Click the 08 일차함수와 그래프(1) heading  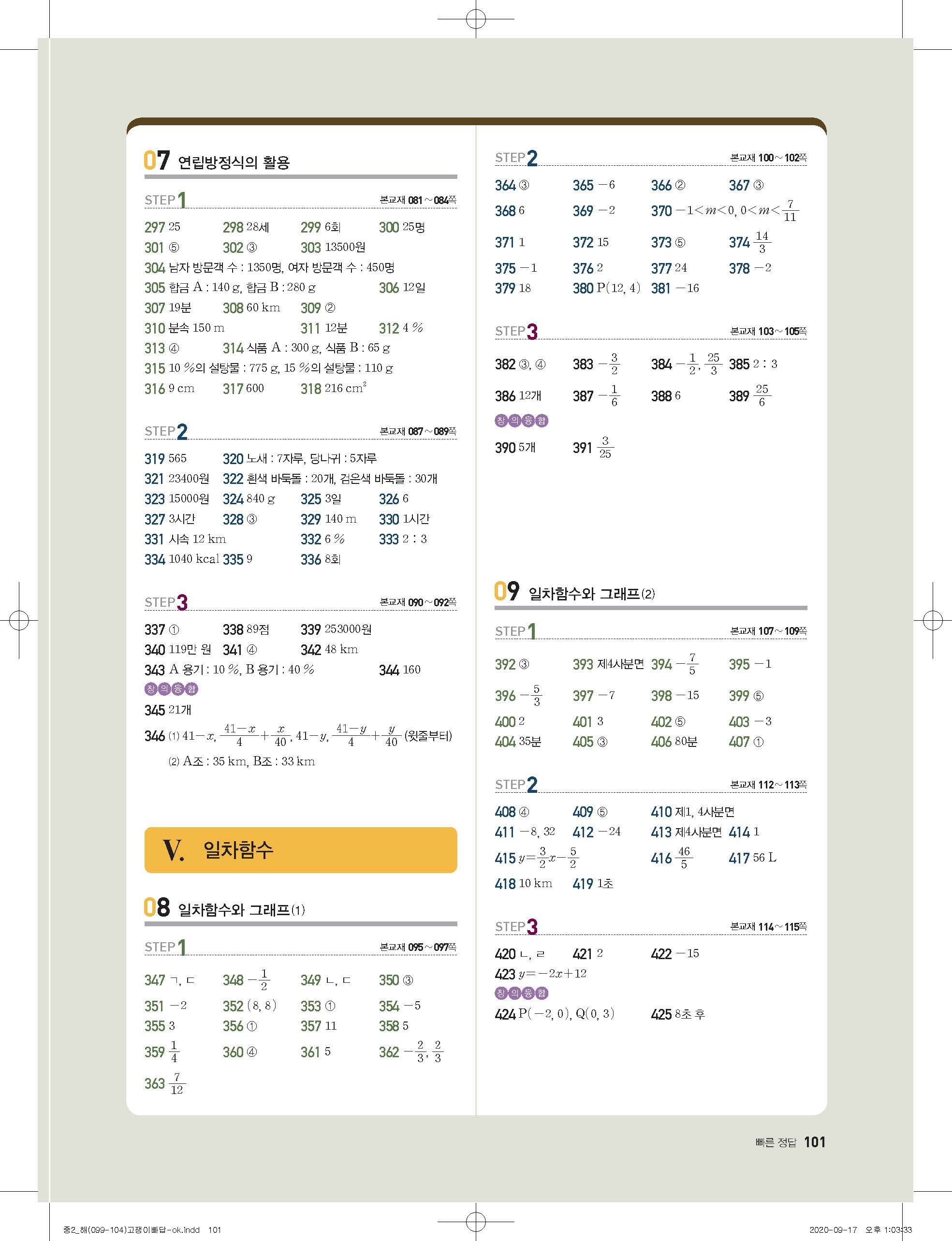tap(224, 908)
